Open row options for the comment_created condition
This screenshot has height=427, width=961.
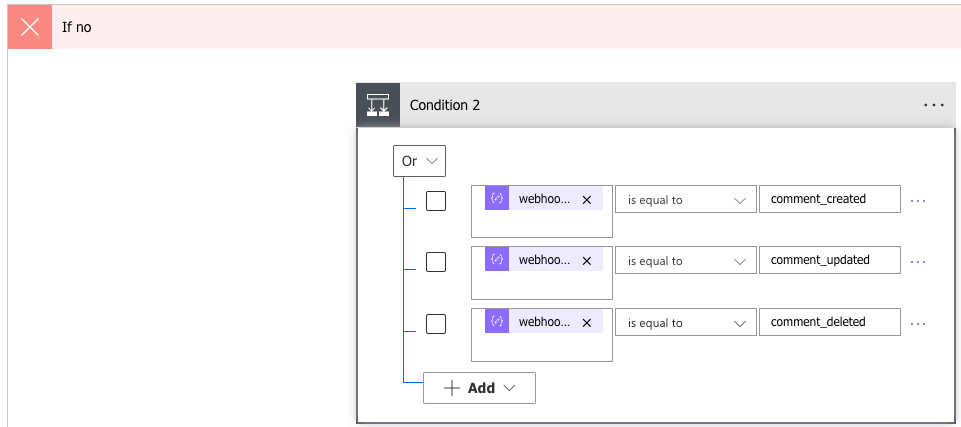click(918, 200)
